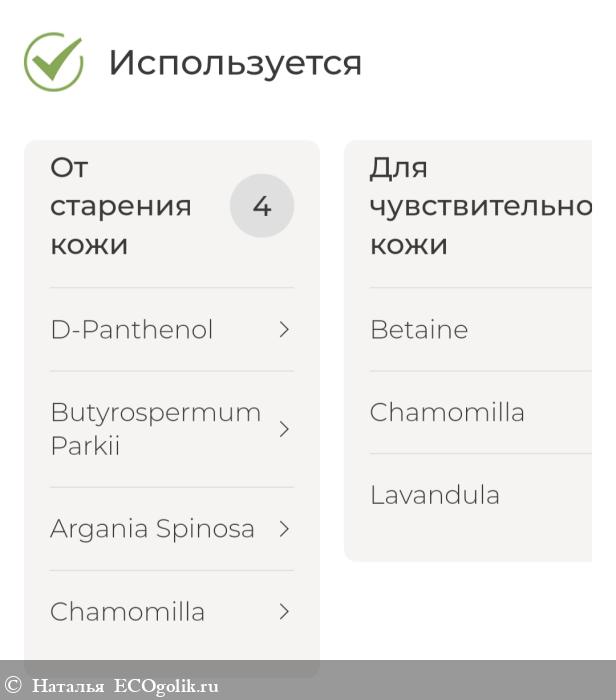Select Betaine in the sensitive skin list
The image size is (616, 700).
419,330
